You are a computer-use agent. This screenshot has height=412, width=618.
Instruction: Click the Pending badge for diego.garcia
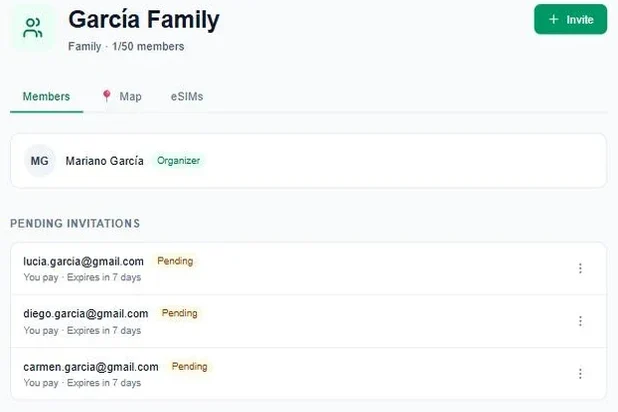pos(180,313)
